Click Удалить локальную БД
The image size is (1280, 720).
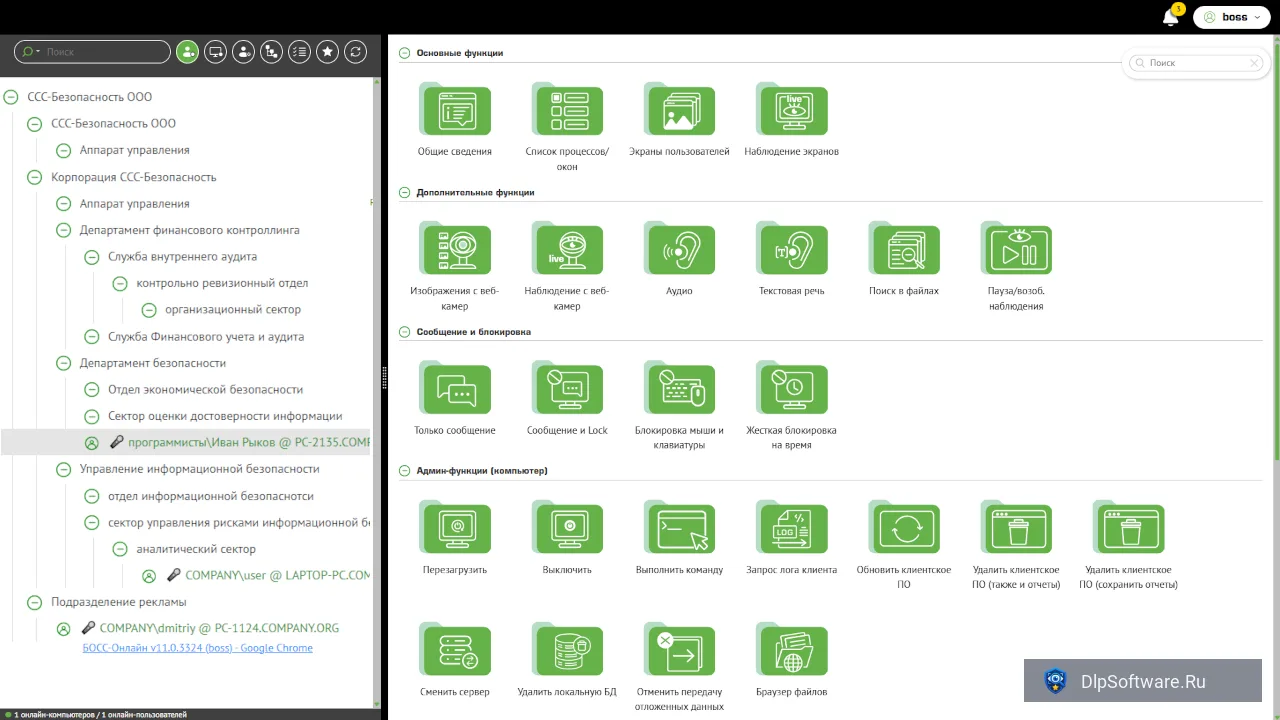567,649
